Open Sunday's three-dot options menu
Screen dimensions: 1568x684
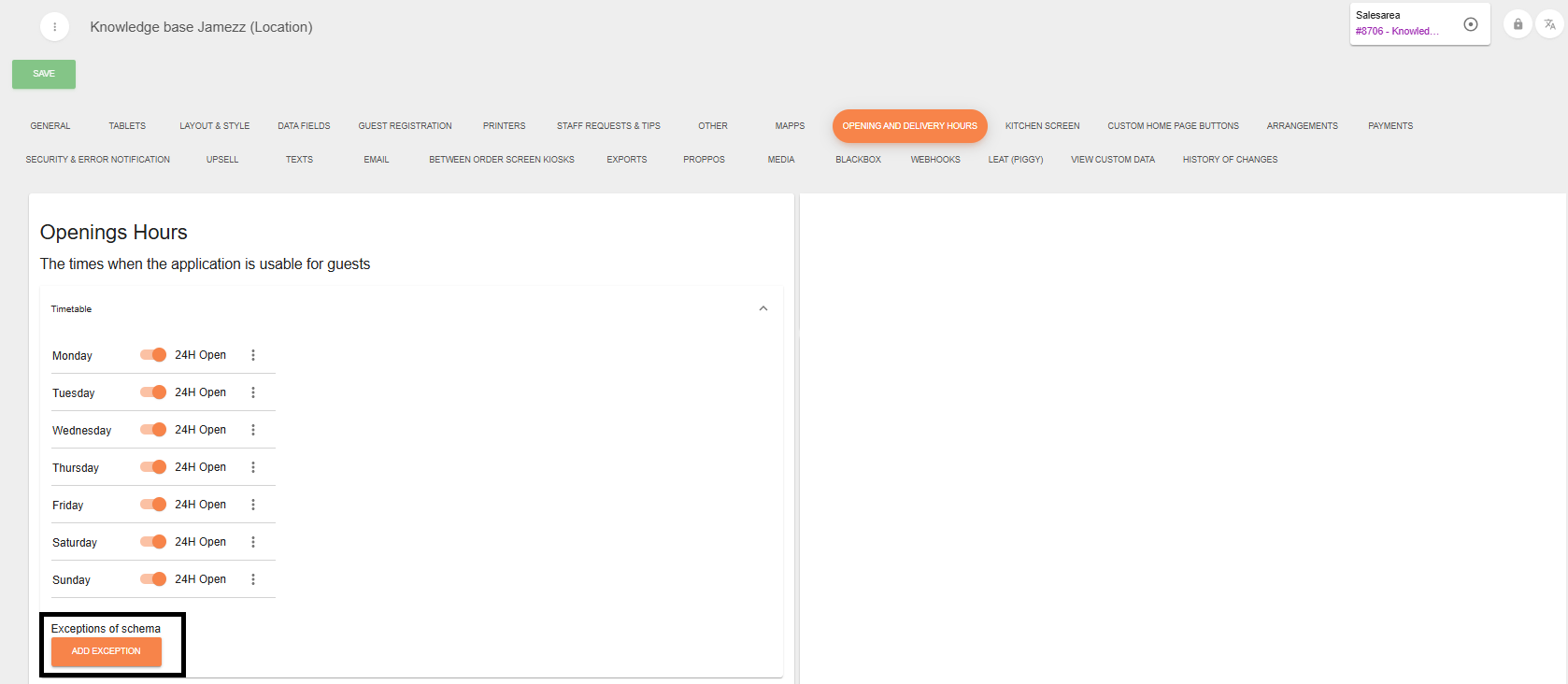point(253,579)
